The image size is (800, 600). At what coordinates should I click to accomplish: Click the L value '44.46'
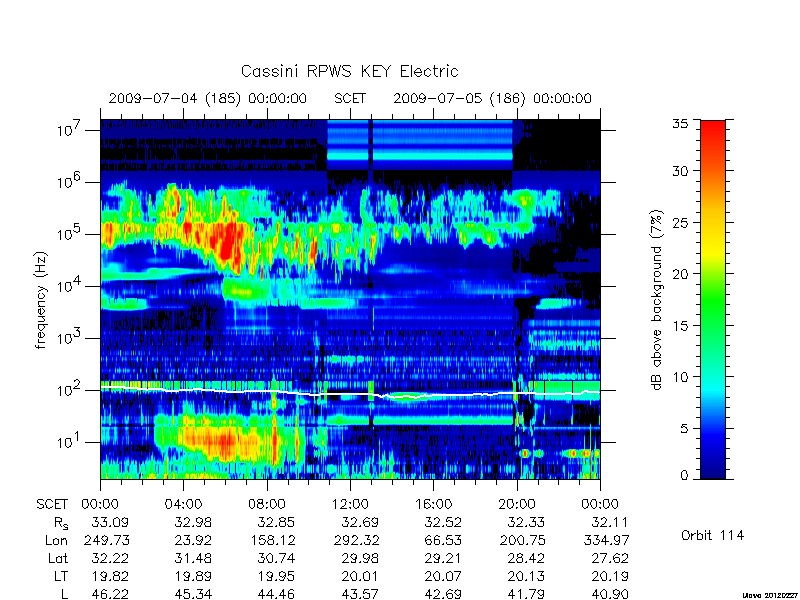click(x=276, y=594)
